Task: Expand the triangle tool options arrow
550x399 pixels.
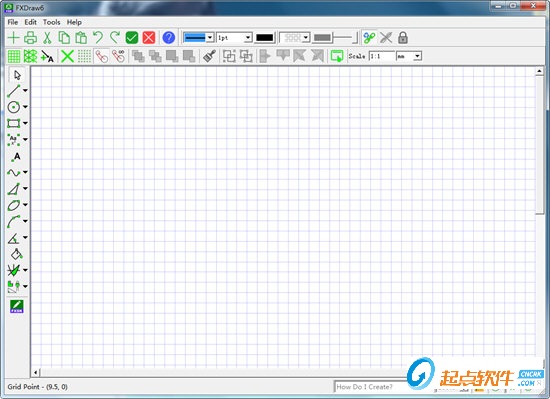Action: 25,189
